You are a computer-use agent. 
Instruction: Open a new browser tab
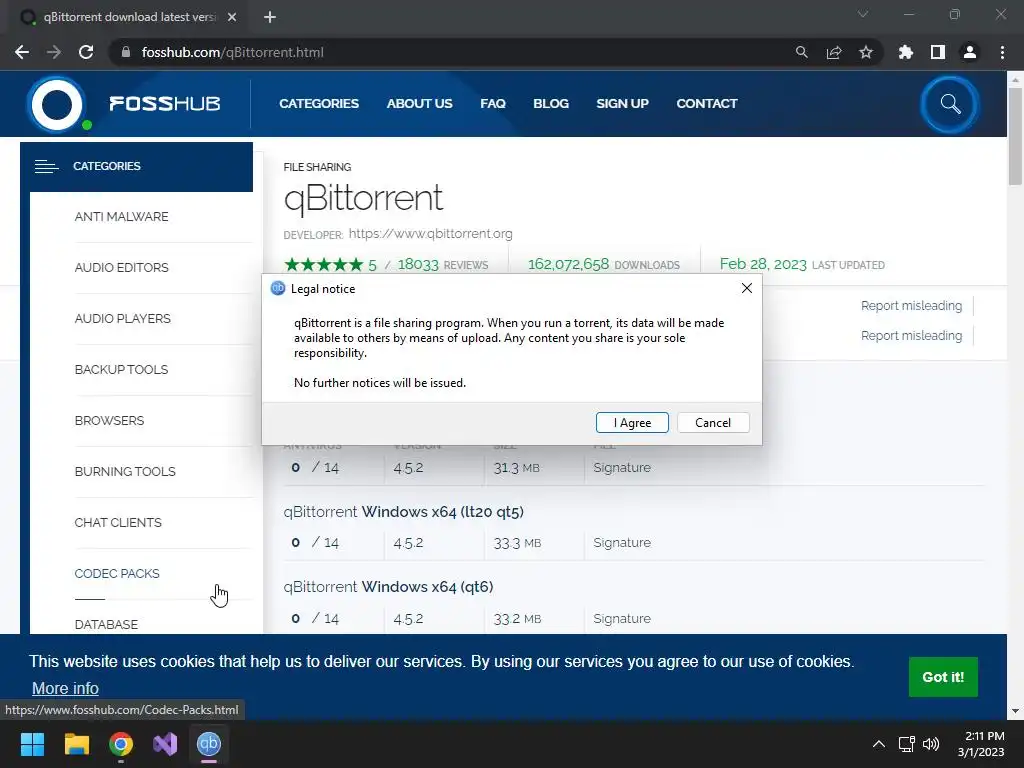pyautogui.click(x=270, y=17)
